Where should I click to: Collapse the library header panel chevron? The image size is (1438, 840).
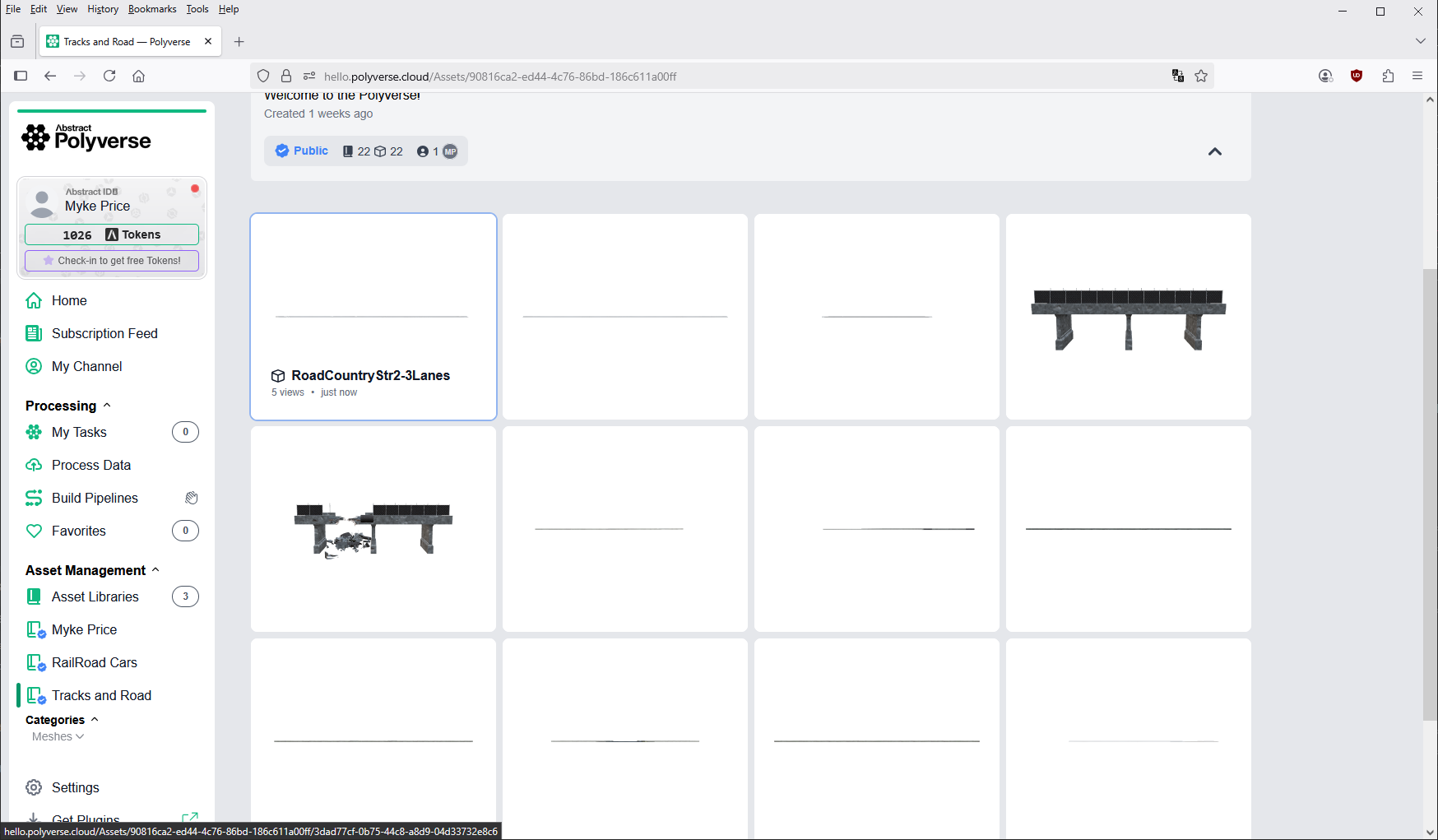(1214, 151)
